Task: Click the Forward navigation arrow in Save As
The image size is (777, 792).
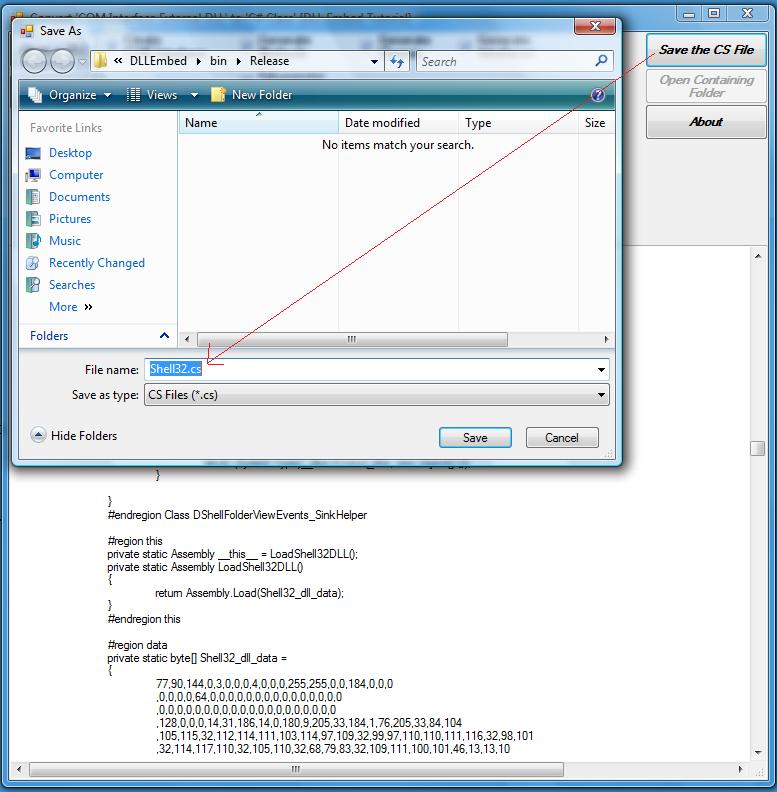Action: (62, 62)
